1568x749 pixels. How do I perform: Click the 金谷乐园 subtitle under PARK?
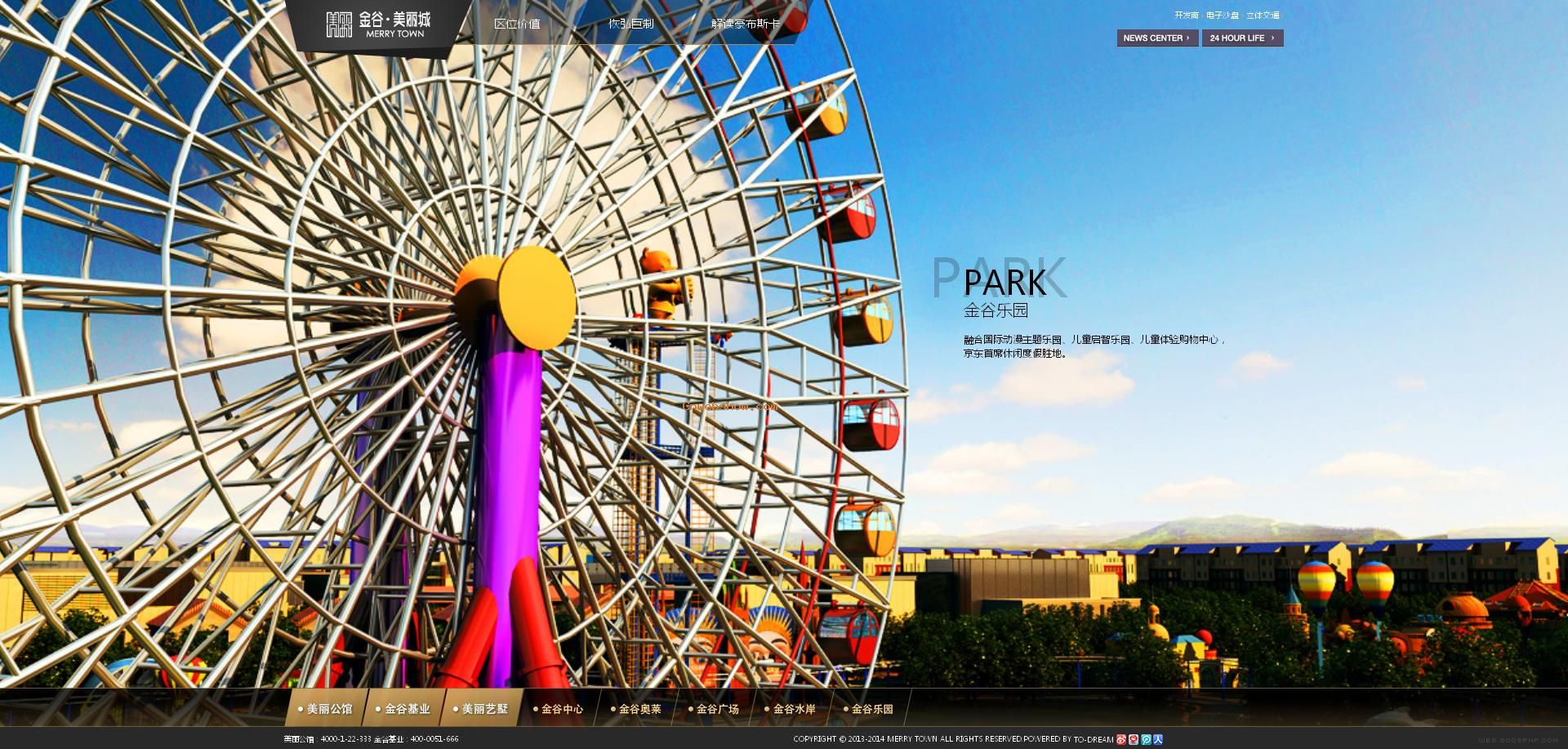click(x=996, y=310)
